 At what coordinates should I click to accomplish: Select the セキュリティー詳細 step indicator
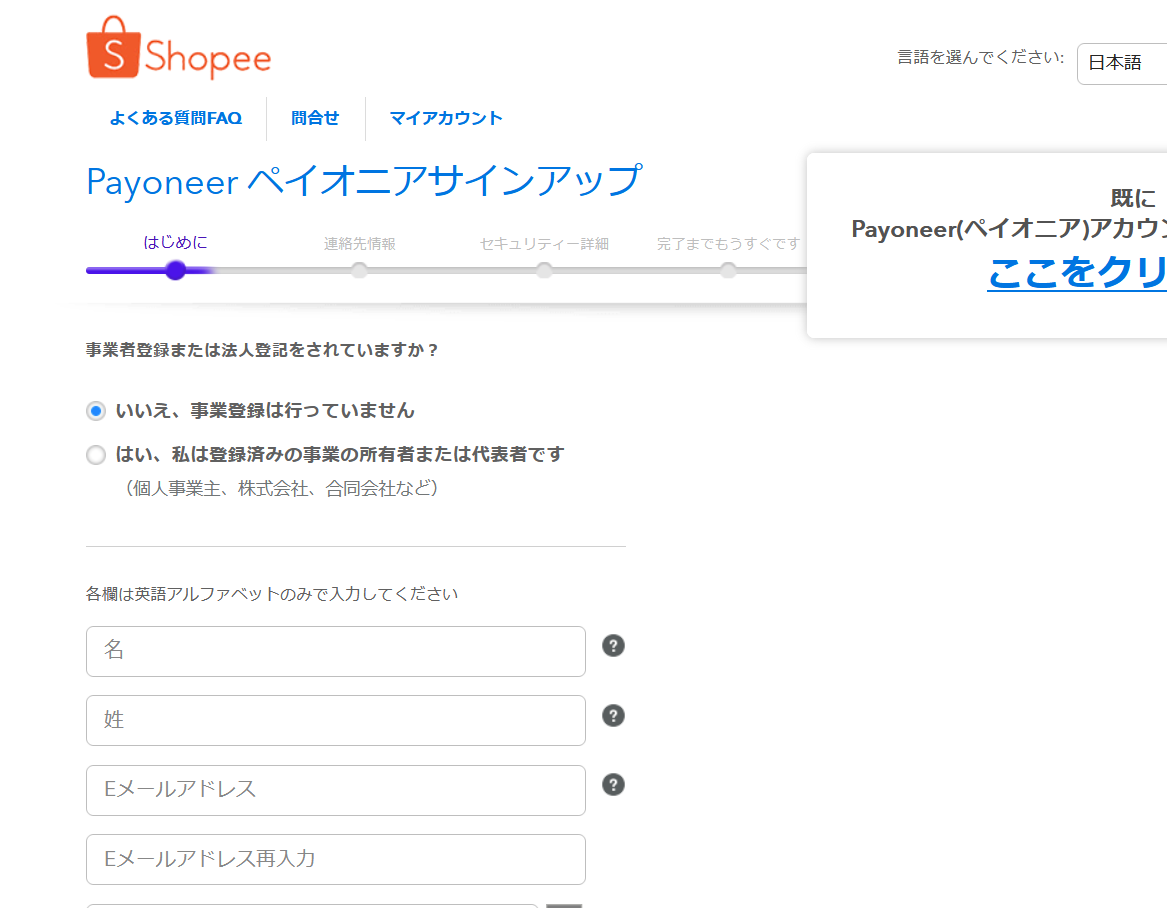544,270
